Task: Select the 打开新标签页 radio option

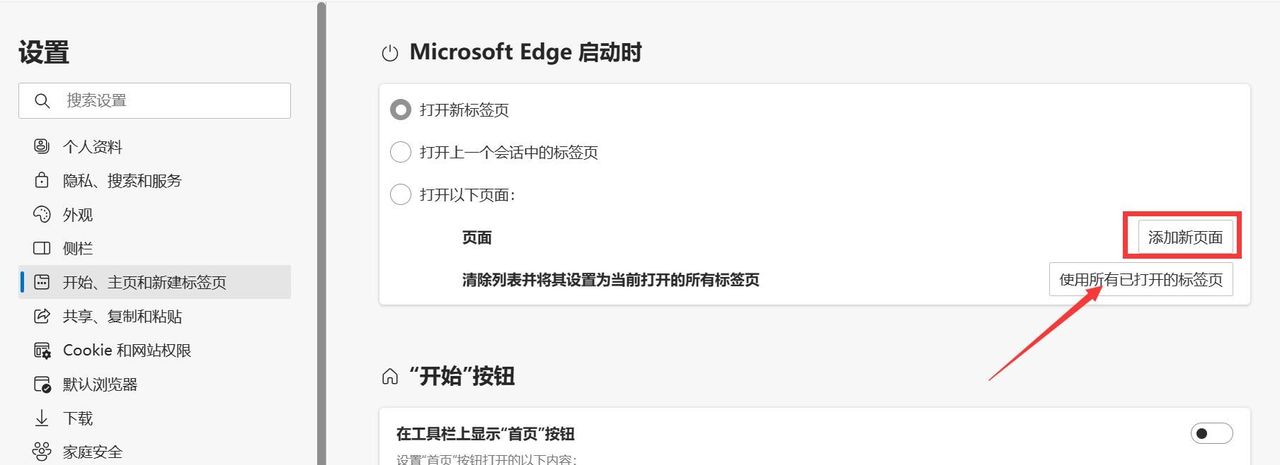Action: (400, 110)
